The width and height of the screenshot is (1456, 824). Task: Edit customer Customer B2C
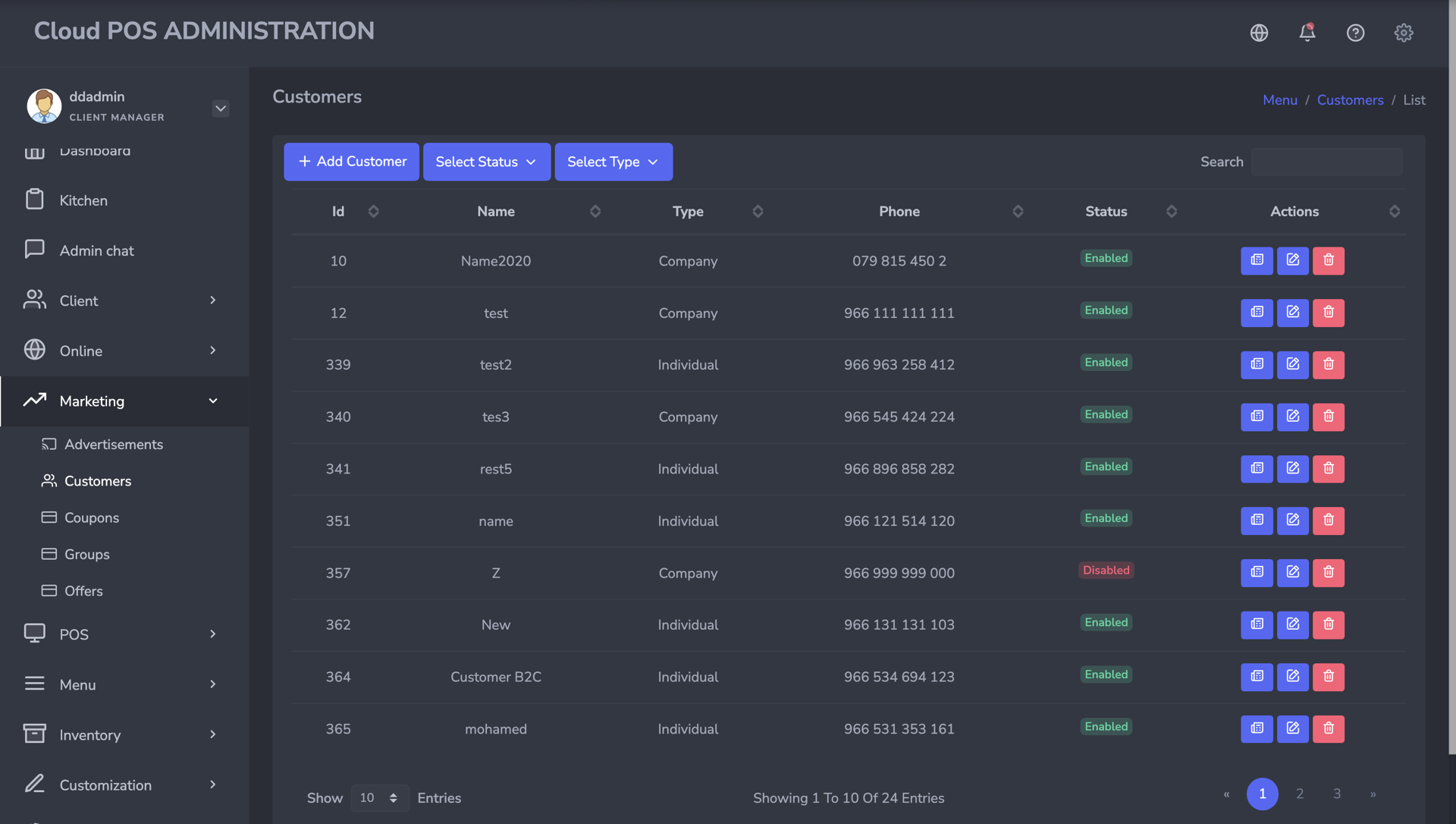coord(1292,676)
